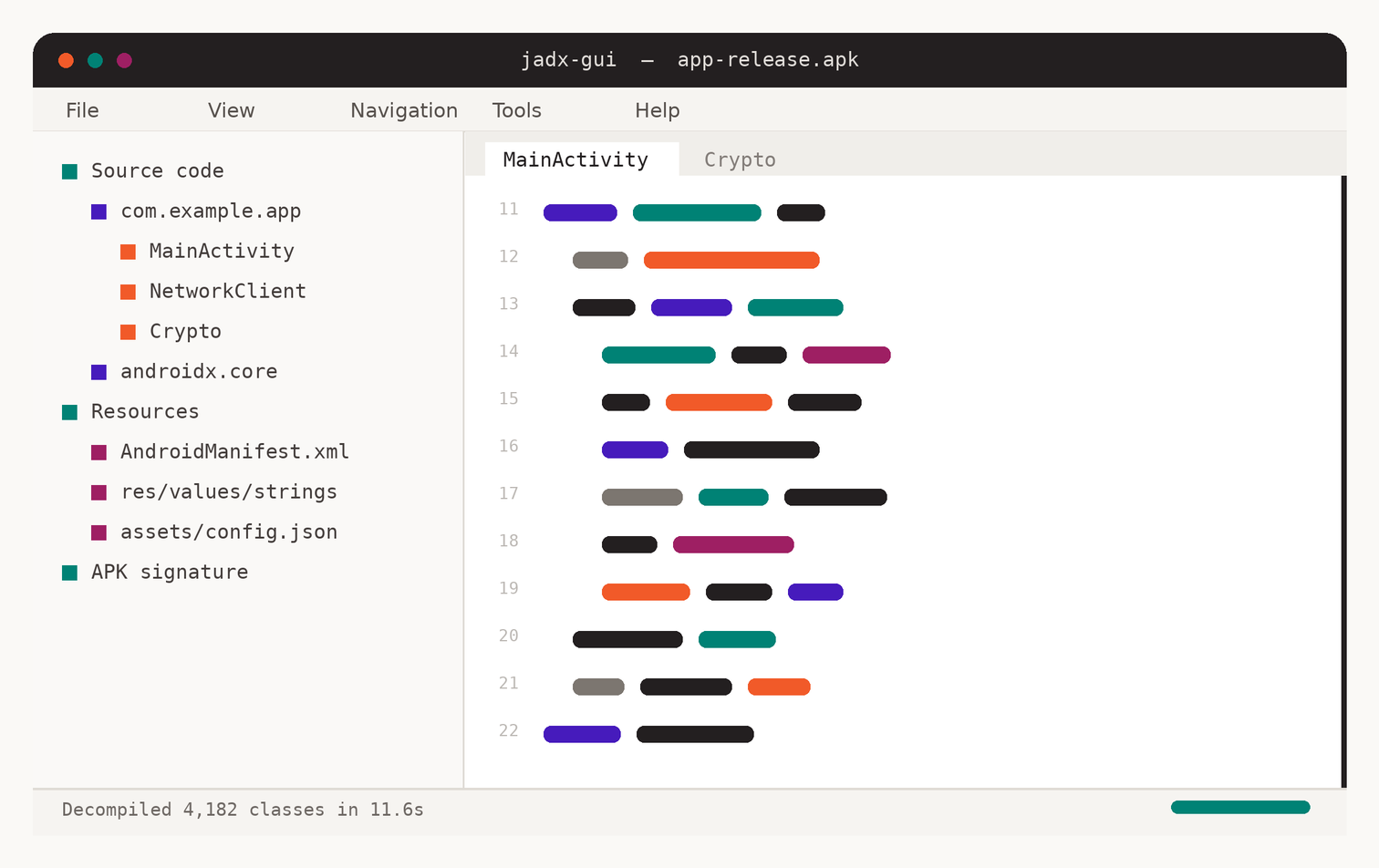Image resolution: width=1379 pixels, height=868 pixels.
Task: Click the magenta icon beside assets/config.json
Action: coord(98,532)
